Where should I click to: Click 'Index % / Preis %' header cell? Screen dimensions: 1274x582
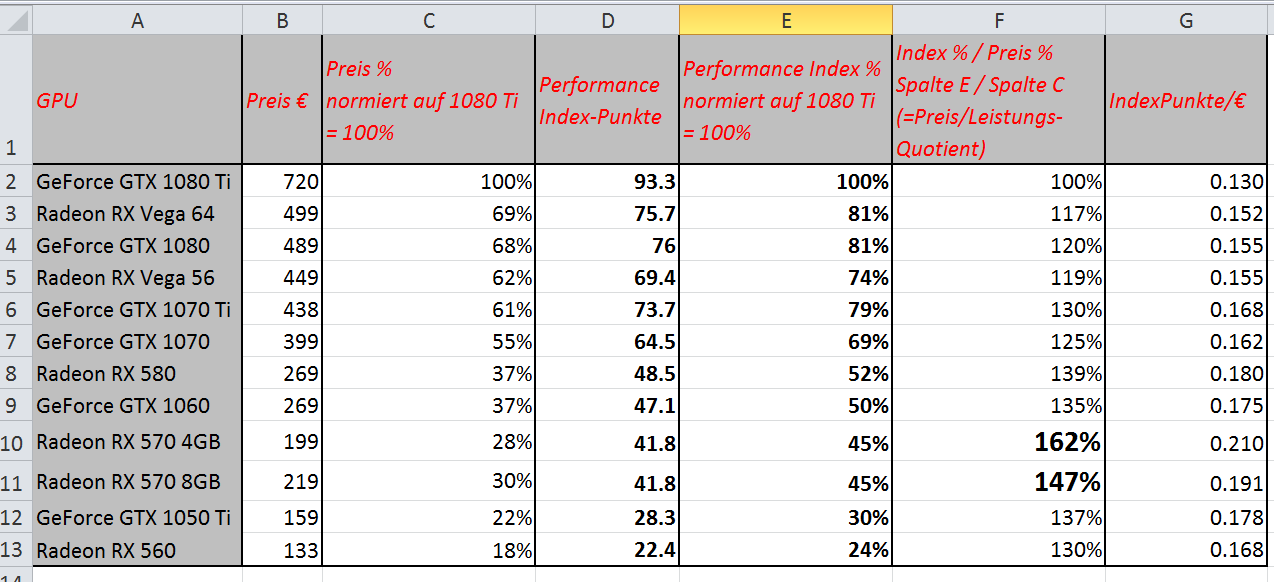point(998,100)
